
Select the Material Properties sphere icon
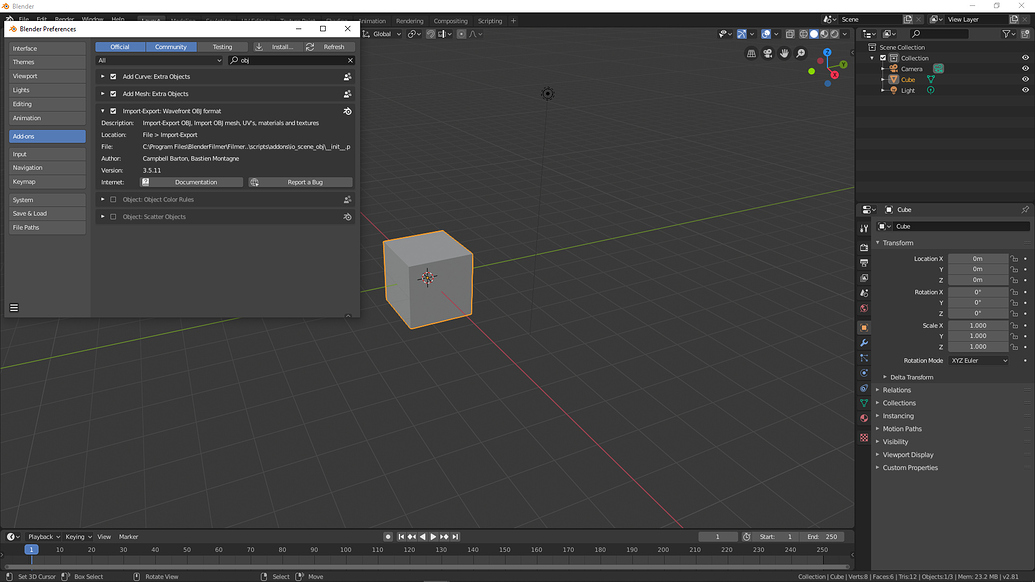864,414
